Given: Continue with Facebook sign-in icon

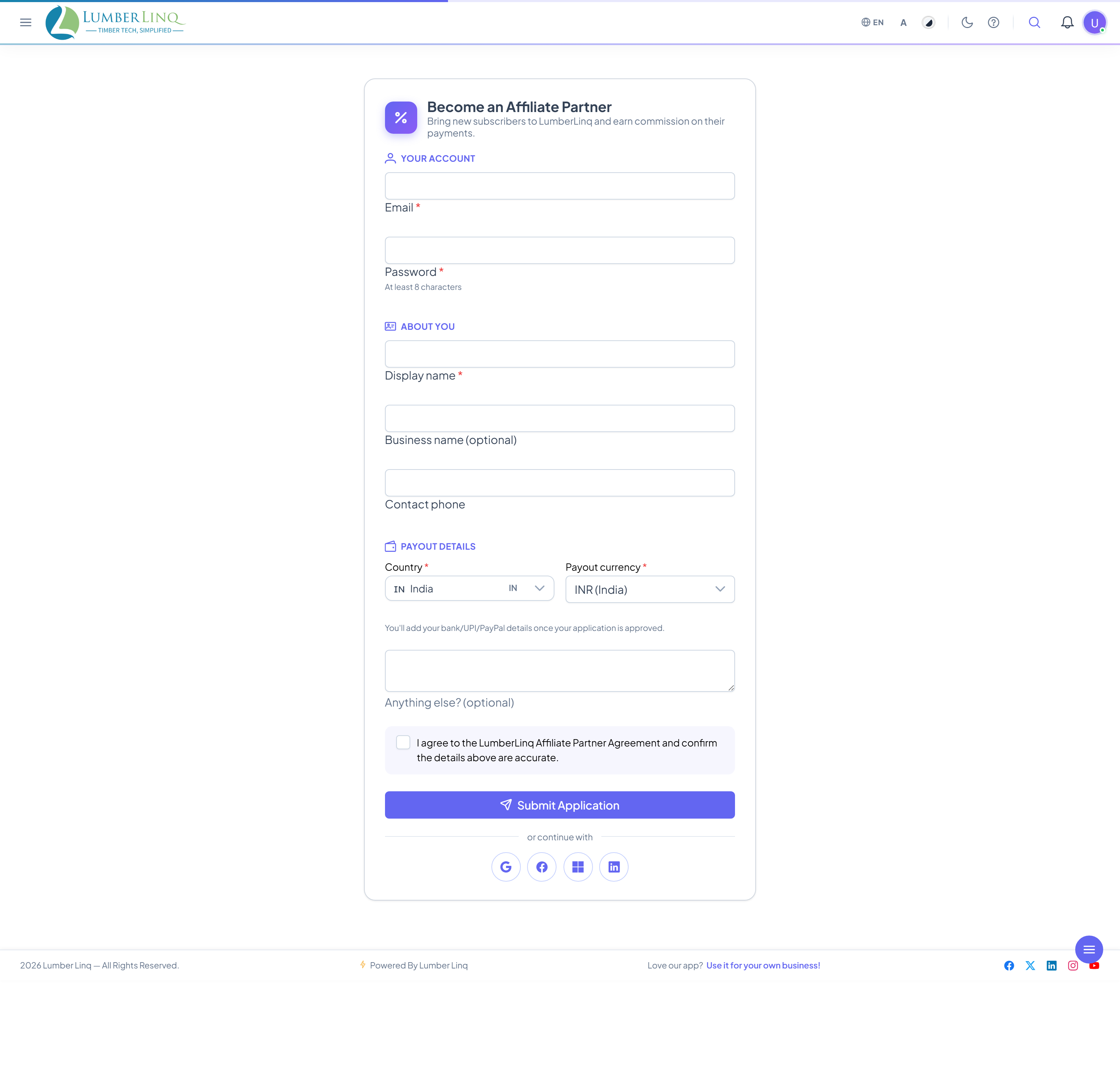Looking at the screenshot, I should (x=542, y=867).
